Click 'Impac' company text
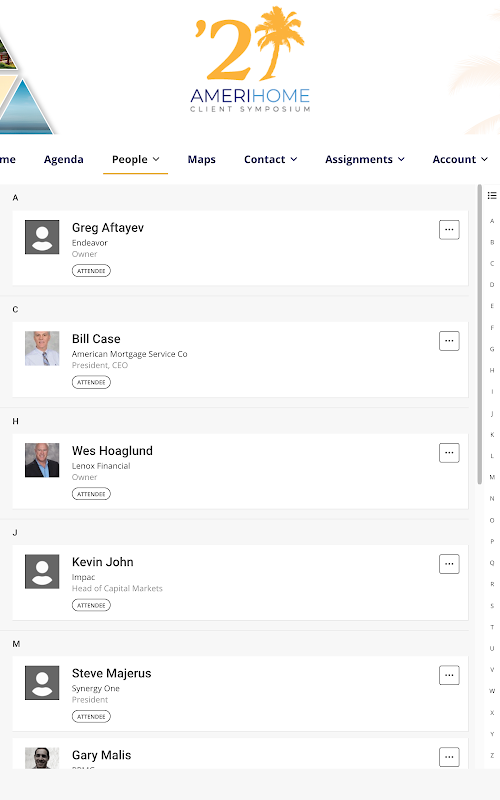This screenshot has width=500, height=800. pos(83,577)
